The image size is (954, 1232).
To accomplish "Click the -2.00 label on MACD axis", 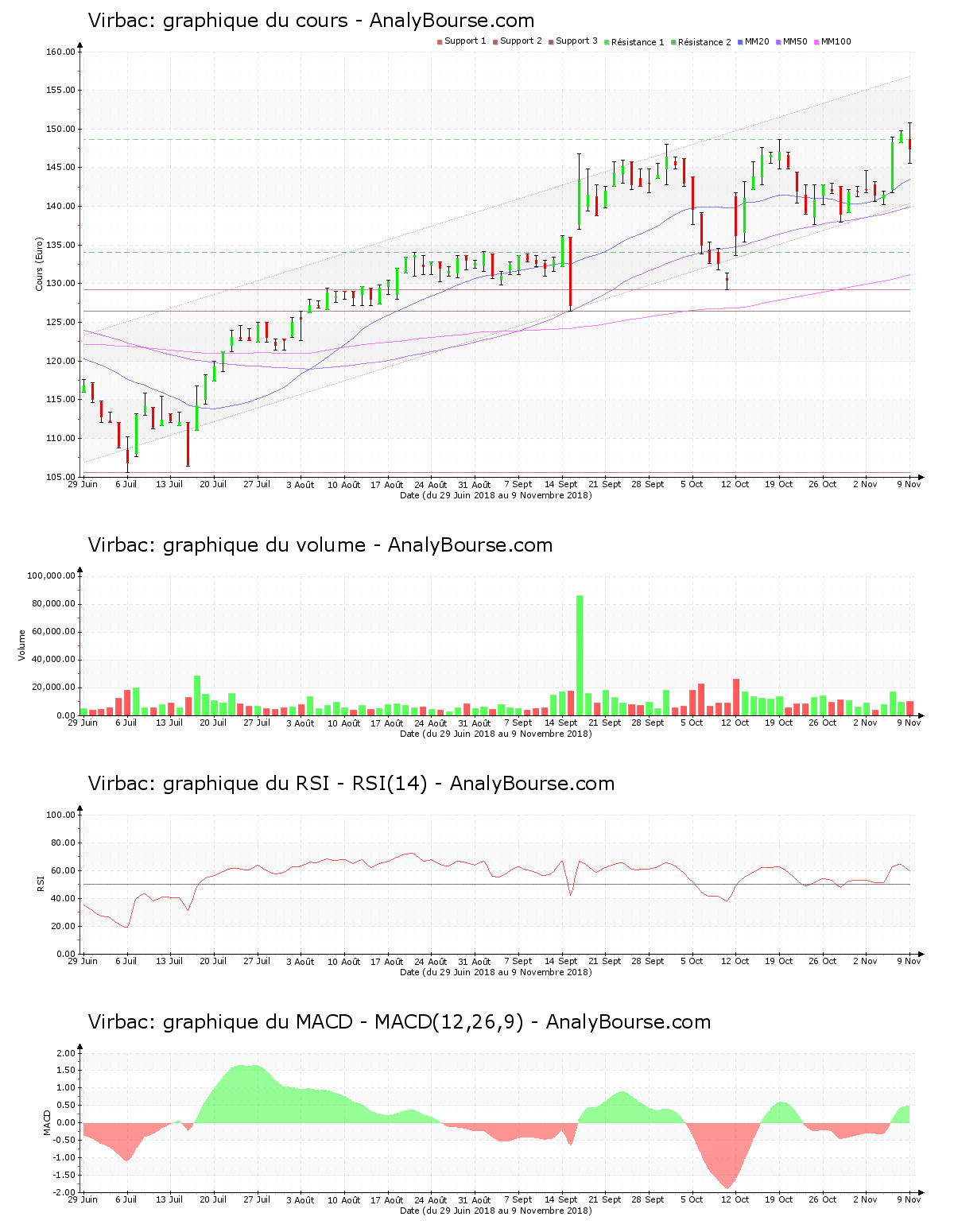I will 64,1193.
